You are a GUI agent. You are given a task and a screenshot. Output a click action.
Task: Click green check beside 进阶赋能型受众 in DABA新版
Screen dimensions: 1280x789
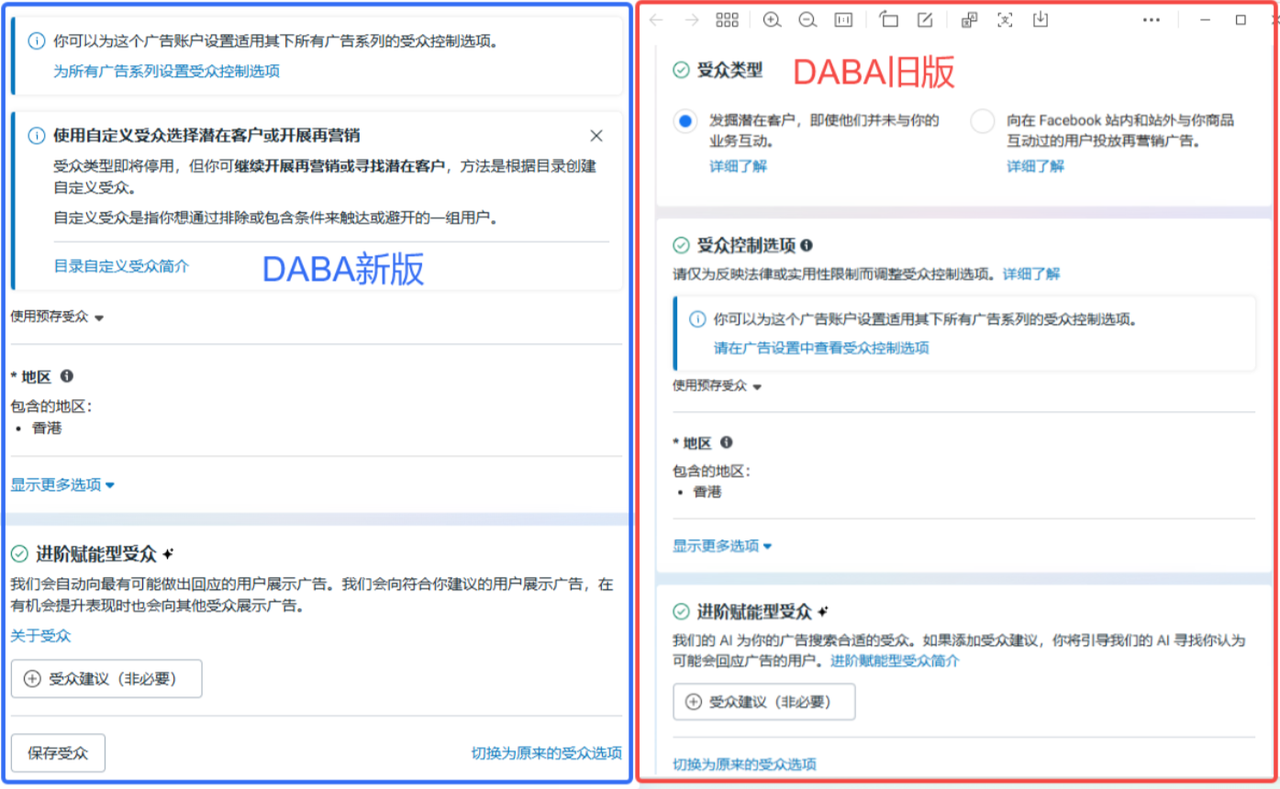[x=19, y=553]
